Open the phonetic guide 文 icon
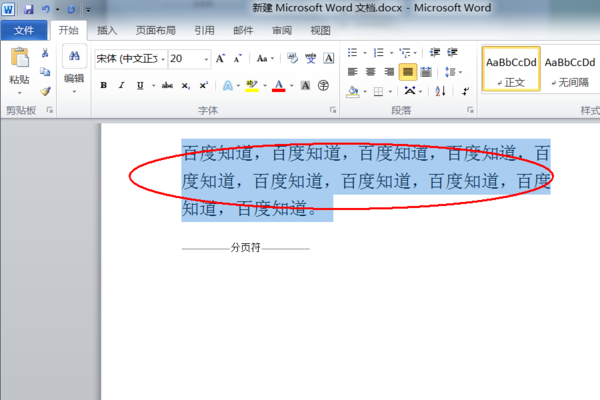This screenshot has width=600, height=400. pyautogui.click(x=310, y=59)
